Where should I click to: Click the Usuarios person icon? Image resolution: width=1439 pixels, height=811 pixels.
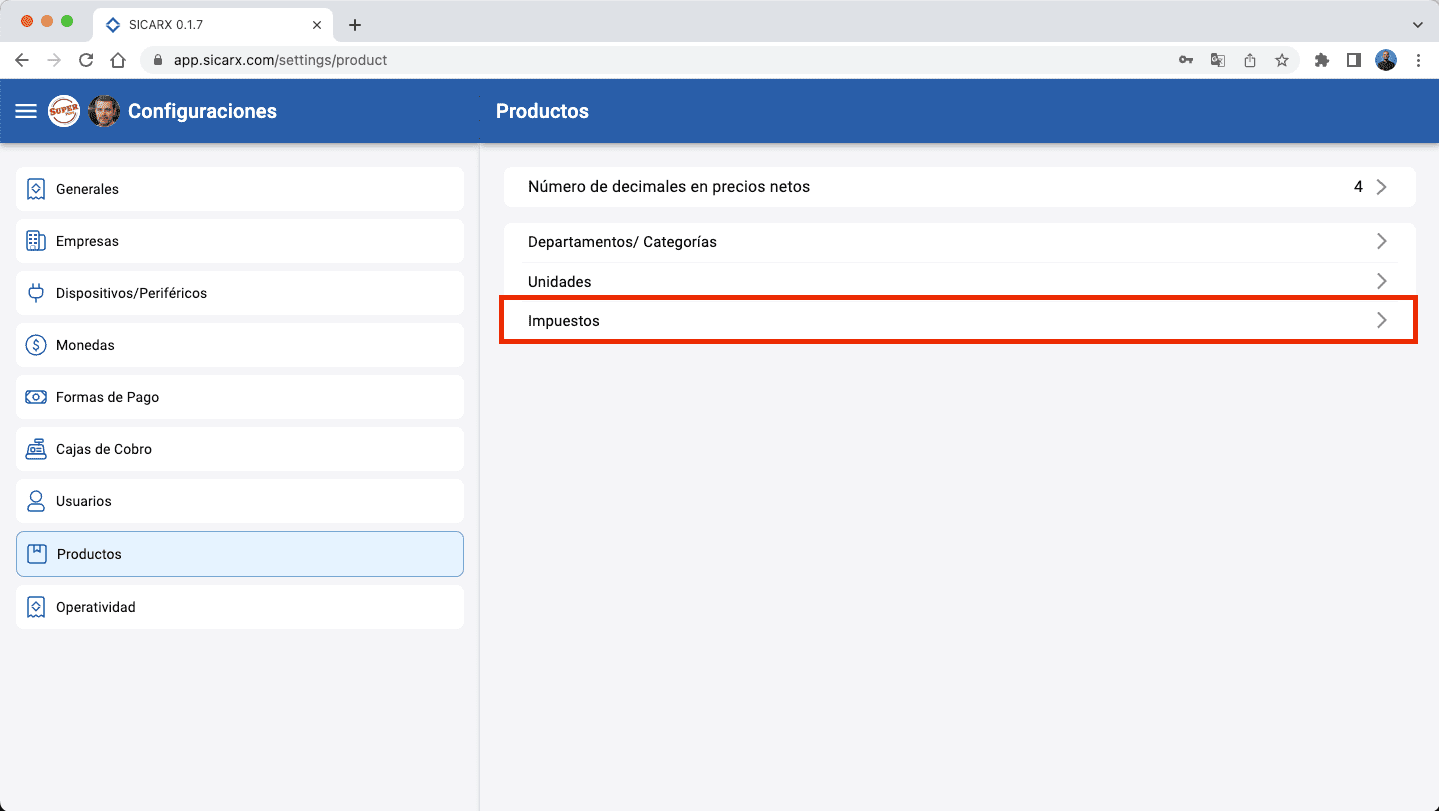point(36,501)
